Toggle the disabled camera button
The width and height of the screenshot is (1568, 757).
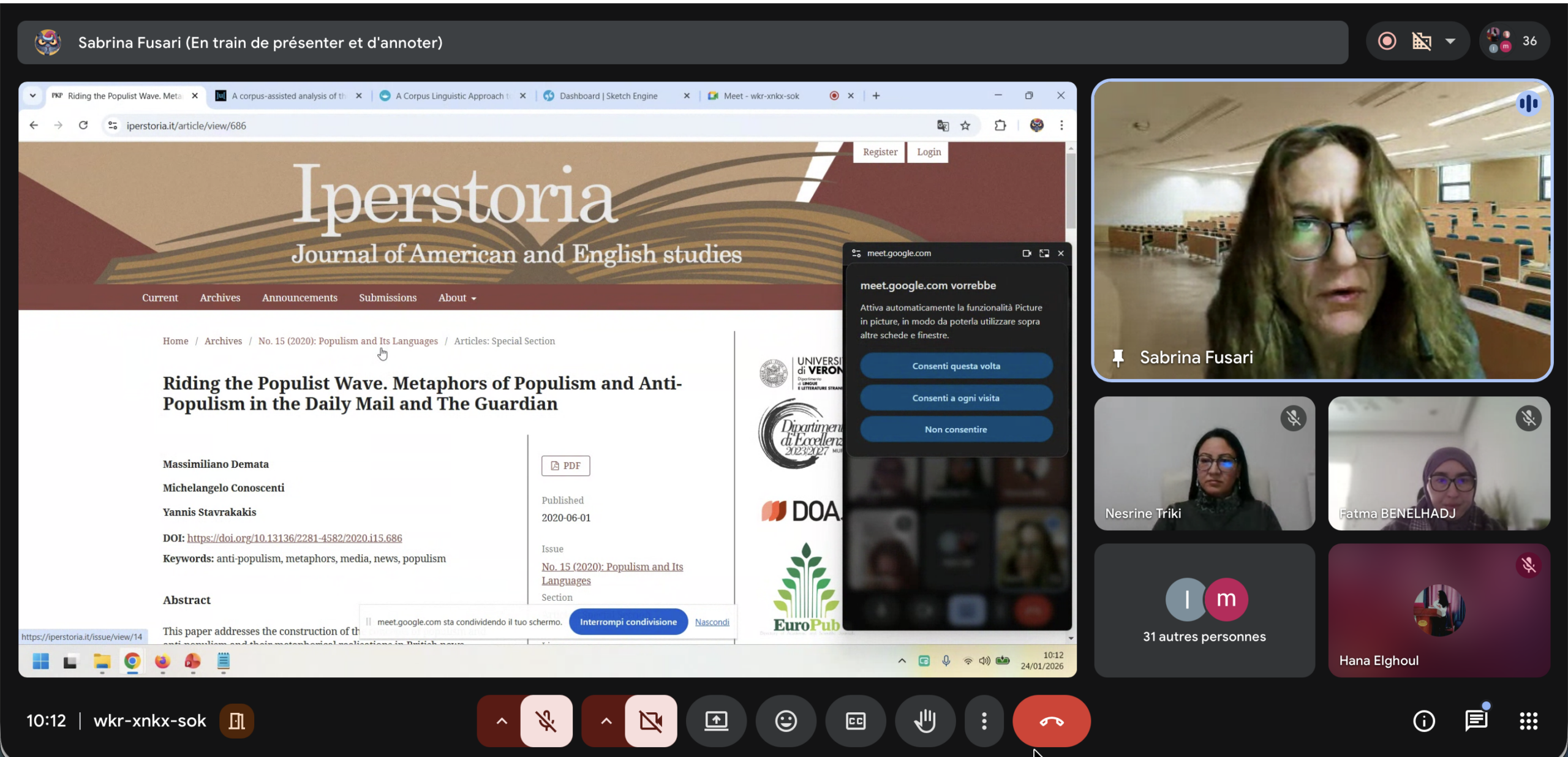point(650,721)
